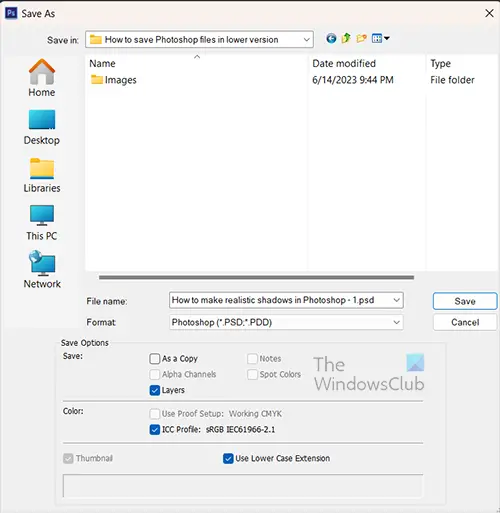Viewport: 500px width, 513px height.
Task: Click the File folder type cell
Action: tap(452, 80)
